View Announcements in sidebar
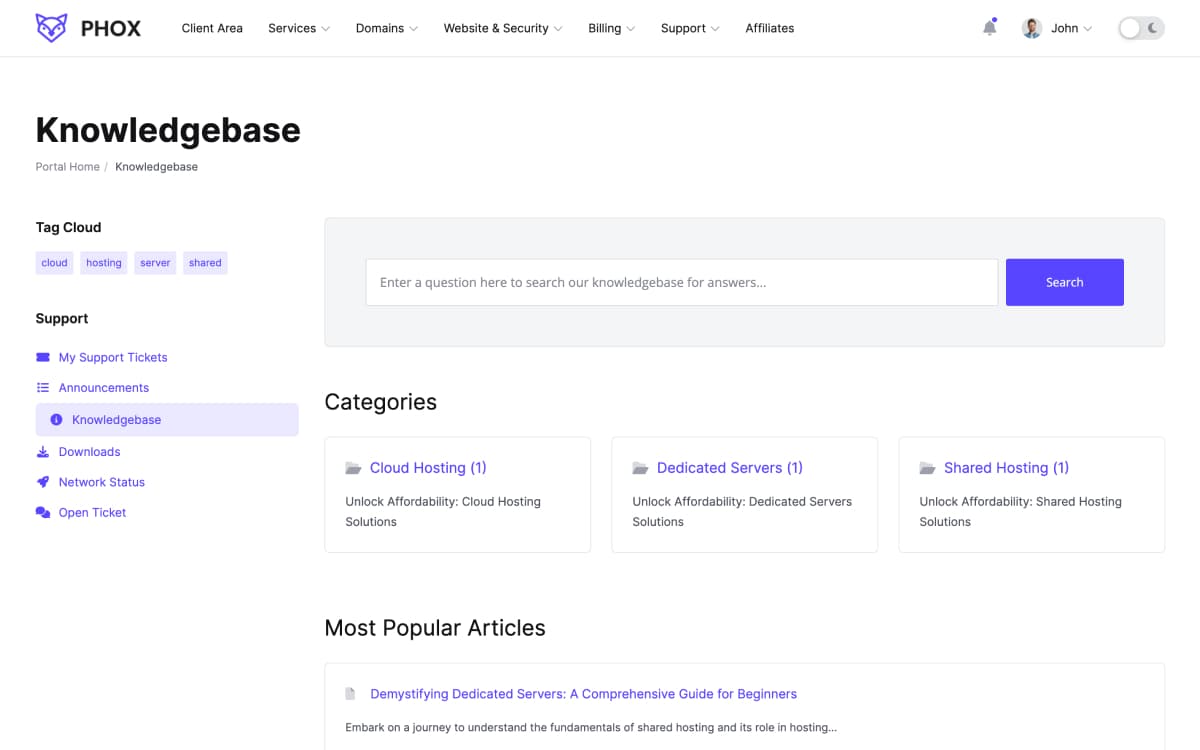This screenshot has width=1200, height=750. (104, 387)
